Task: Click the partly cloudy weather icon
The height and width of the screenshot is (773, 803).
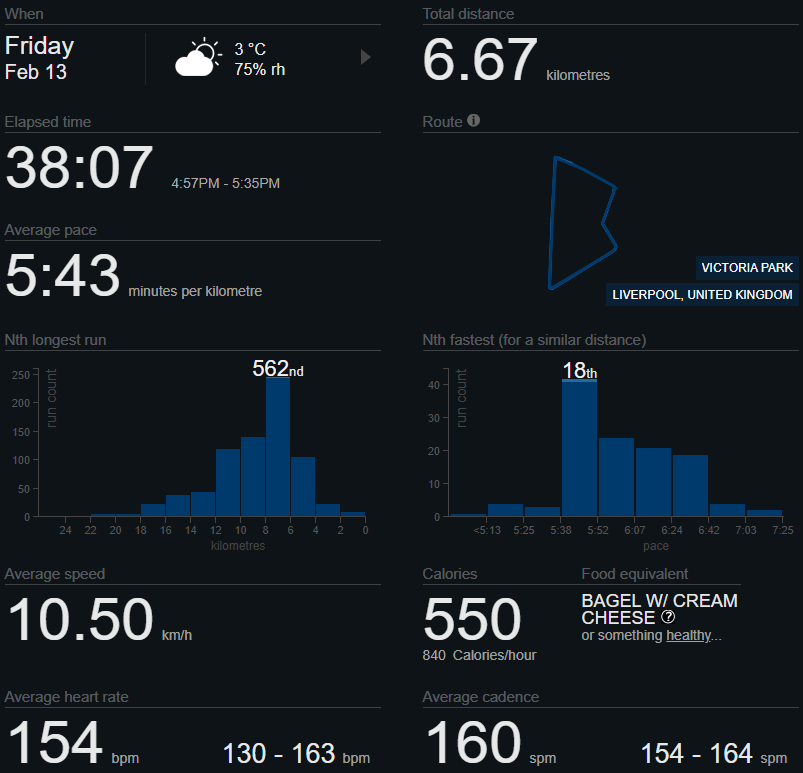Action: [x=197, y=58]
